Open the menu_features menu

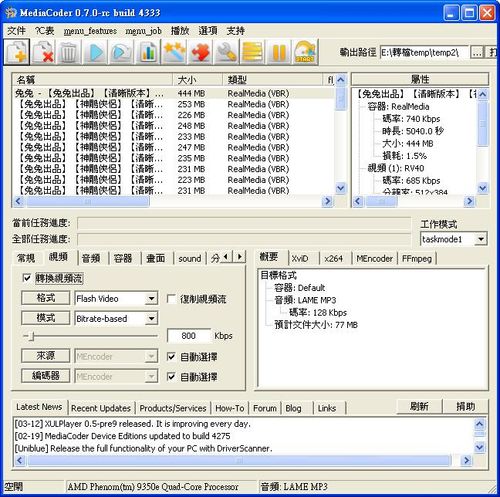coord(90,31)
